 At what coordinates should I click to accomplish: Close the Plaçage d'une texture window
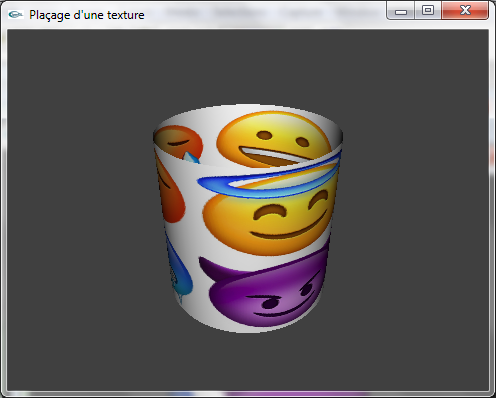[x=465, y=11]
